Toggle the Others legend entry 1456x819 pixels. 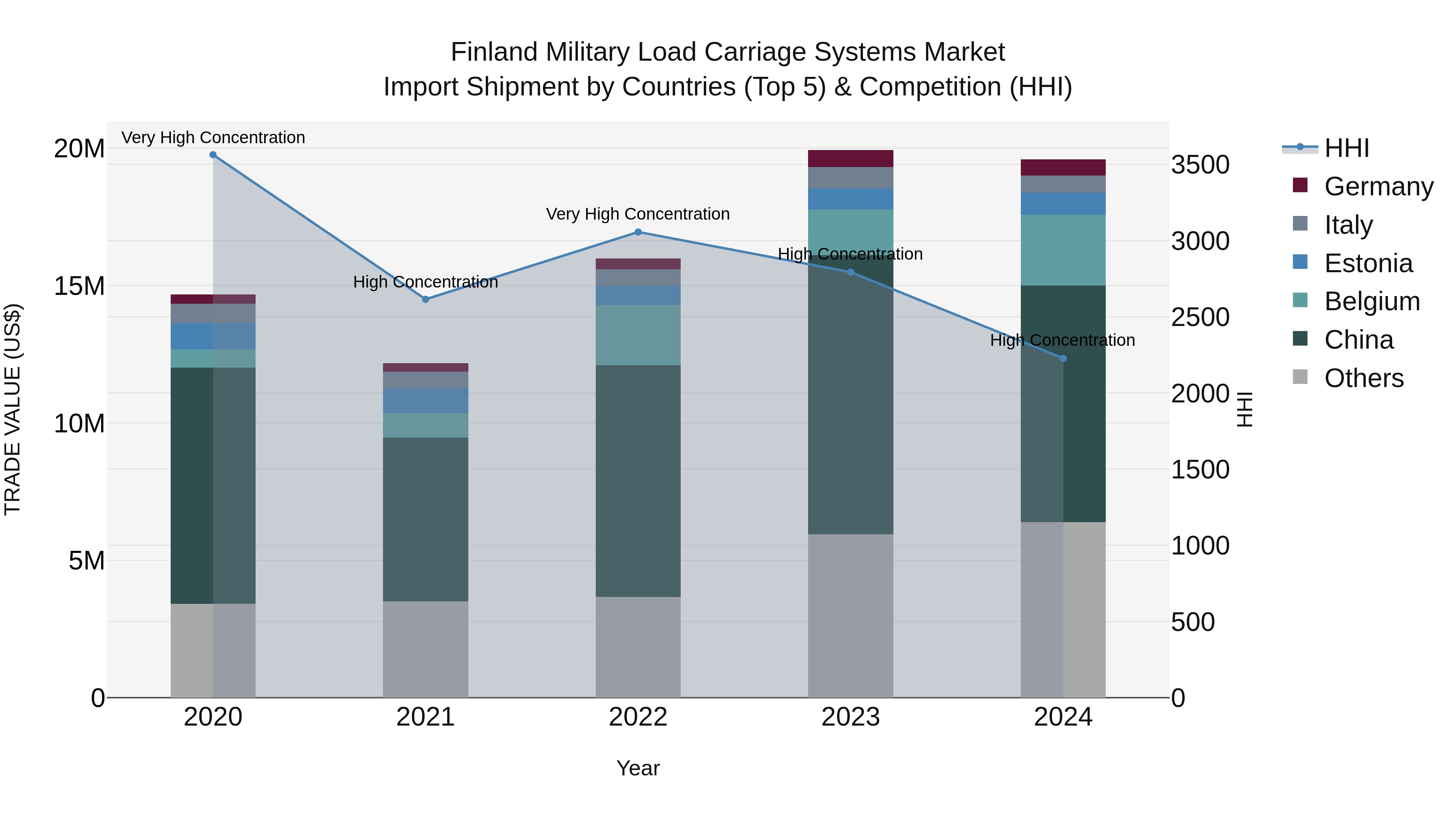pos(1348,378)
